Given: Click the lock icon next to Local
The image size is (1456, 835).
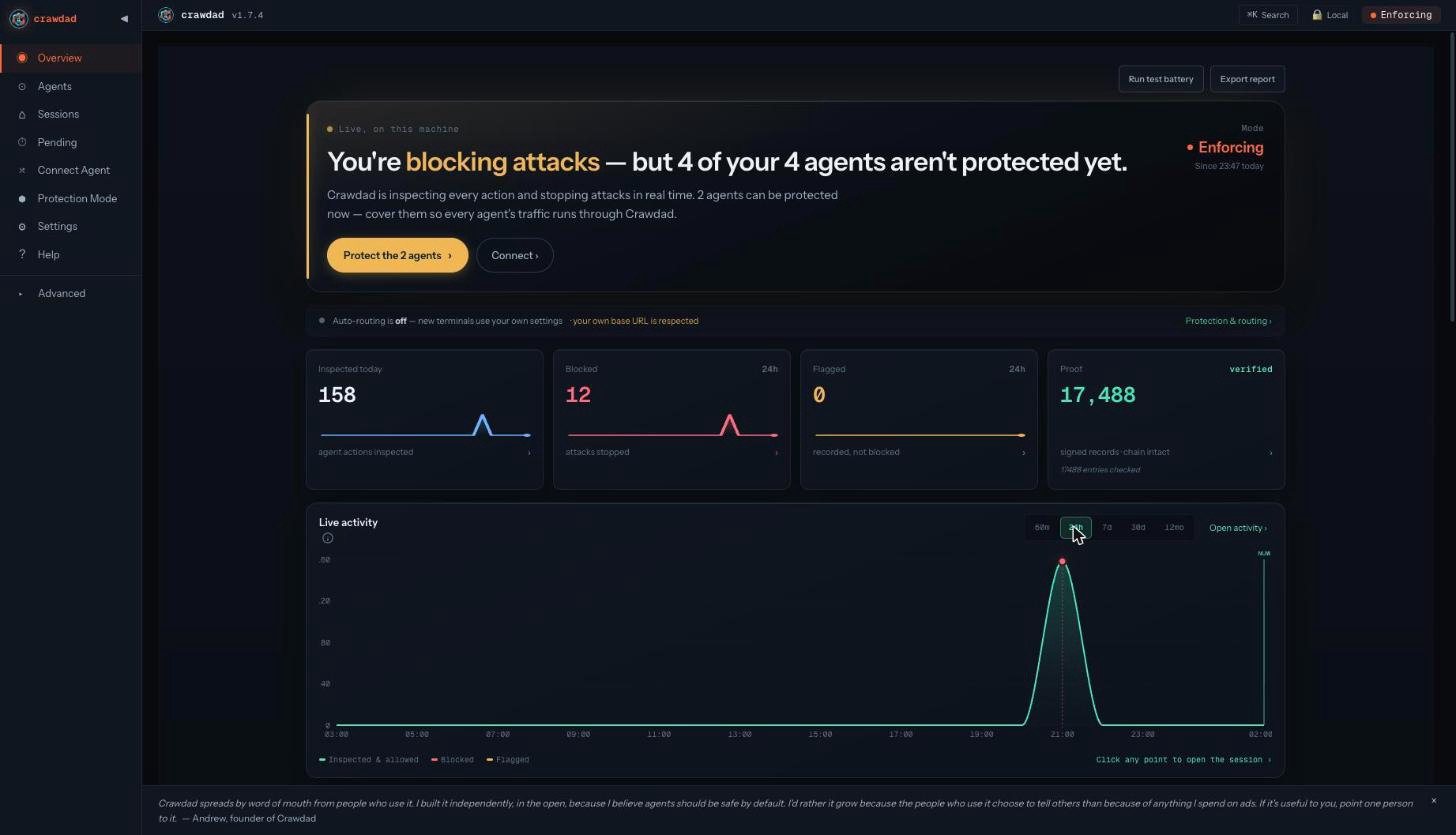Looking at the screenshot, I should 1317,15.
